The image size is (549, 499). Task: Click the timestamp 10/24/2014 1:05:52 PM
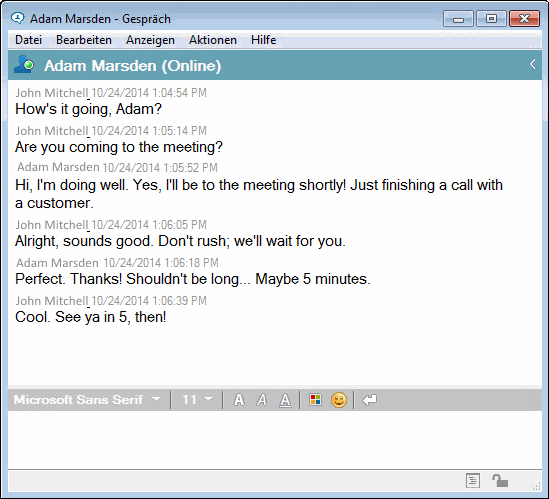click(160, 168)
